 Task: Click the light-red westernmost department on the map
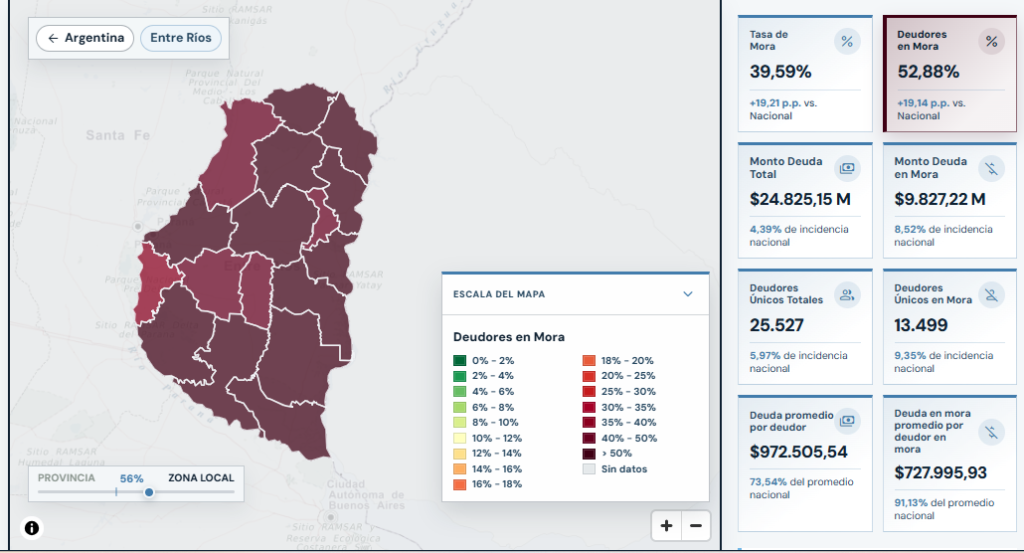(152, 281)
